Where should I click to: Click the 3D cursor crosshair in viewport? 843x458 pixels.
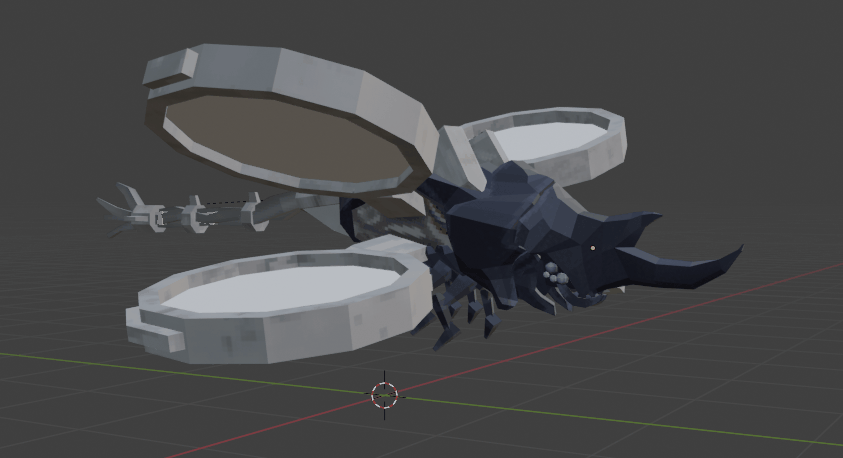384,395
